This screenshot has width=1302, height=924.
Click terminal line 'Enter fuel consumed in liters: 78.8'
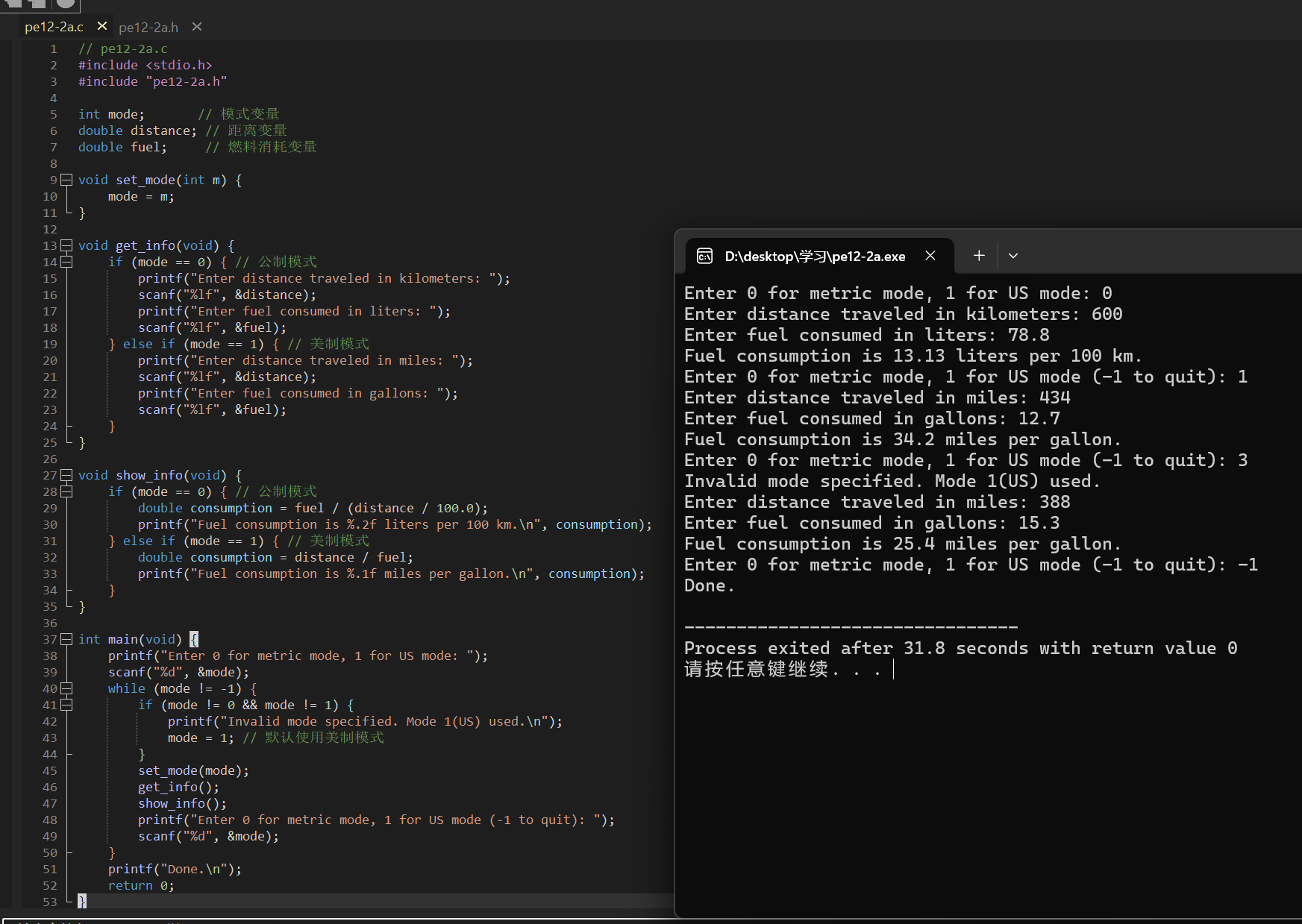[x=867, y=335]
